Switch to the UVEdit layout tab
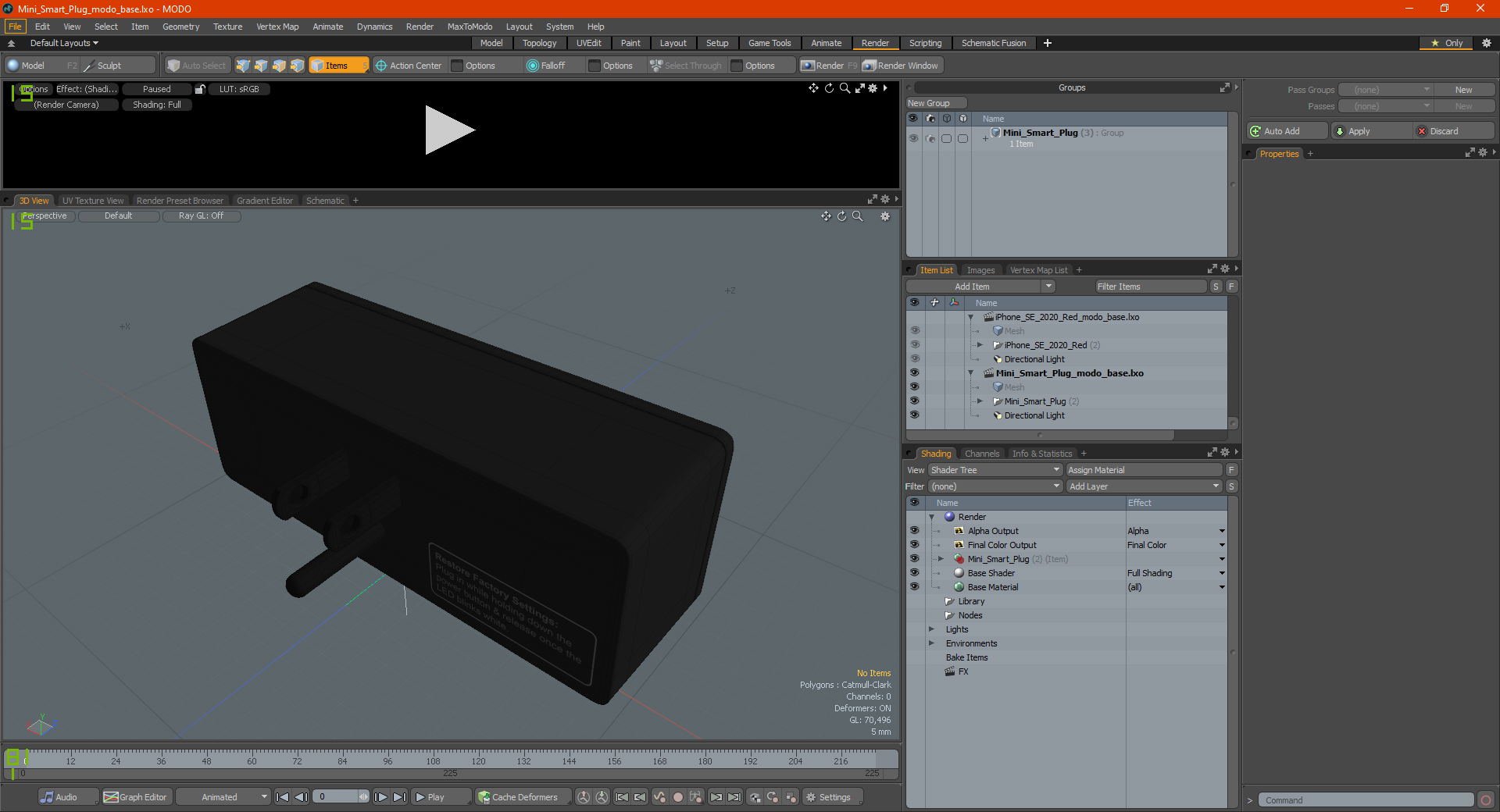The image size is (1500, 812). pyautogui.click(x=589, y=43)
